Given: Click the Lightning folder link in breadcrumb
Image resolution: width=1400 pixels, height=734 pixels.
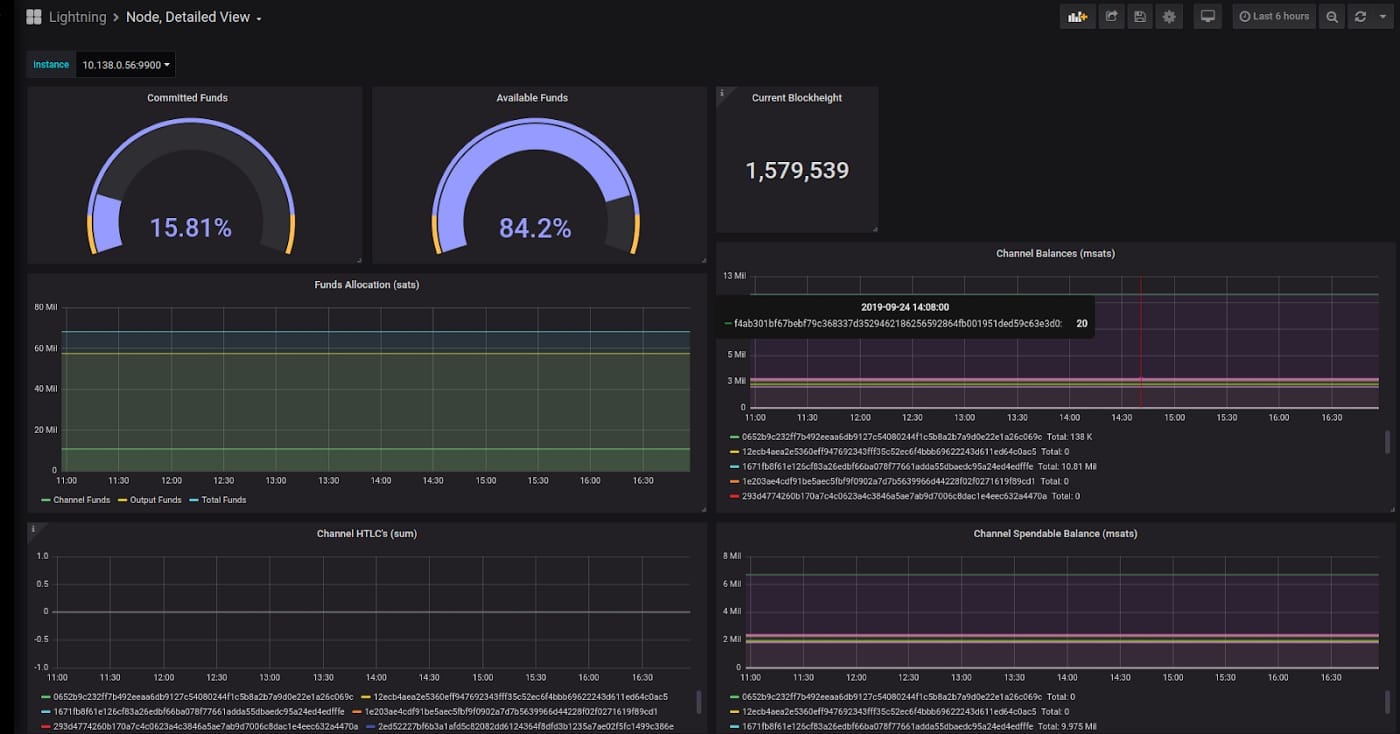Looking at the screenshot, I should (79, 17).
